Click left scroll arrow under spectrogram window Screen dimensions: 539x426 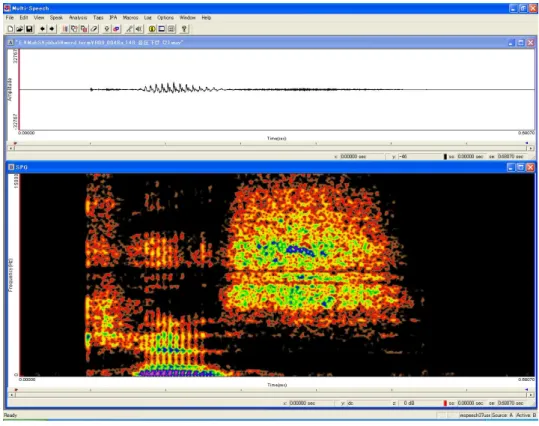point(11,395)
